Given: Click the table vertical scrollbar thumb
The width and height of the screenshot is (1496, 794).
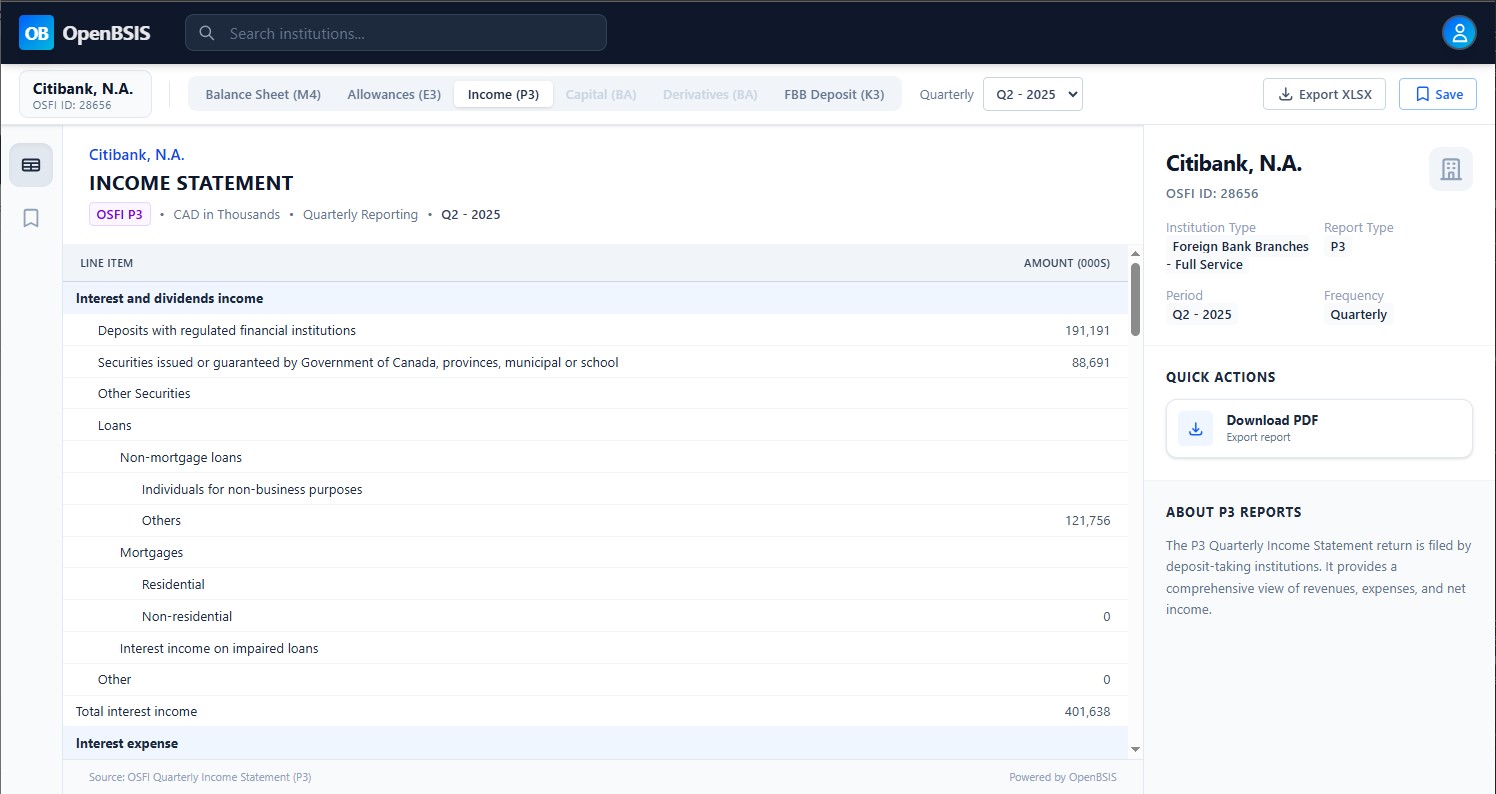Looking at the screenshot, I should point(1135,298).
